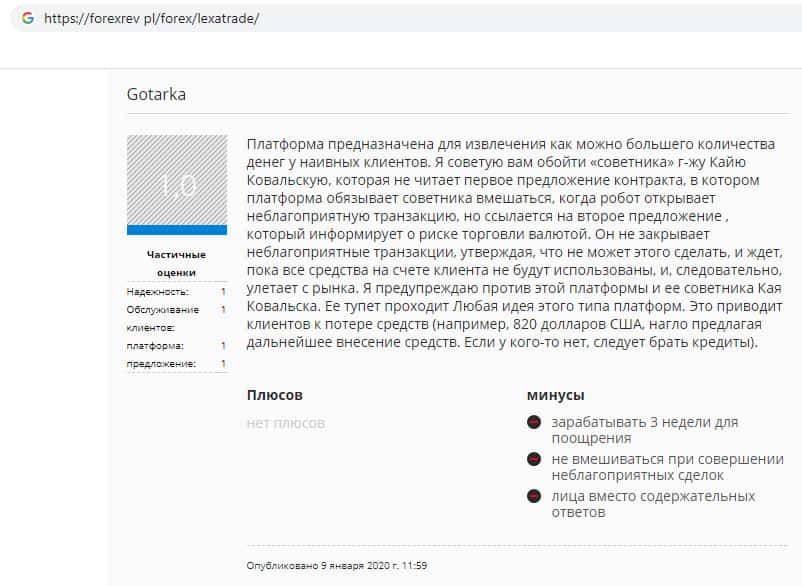Click the 'Надежность:' rating row

176,291
